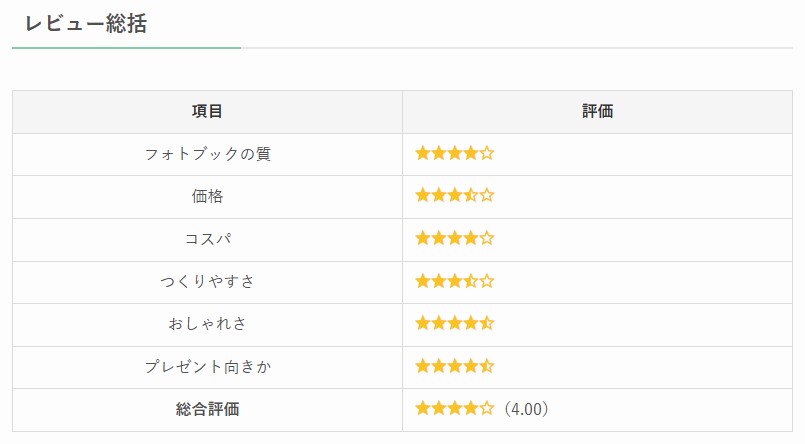Select the 価格 label cell
This screenshot has width=805, height=444.
coord(207,197)
